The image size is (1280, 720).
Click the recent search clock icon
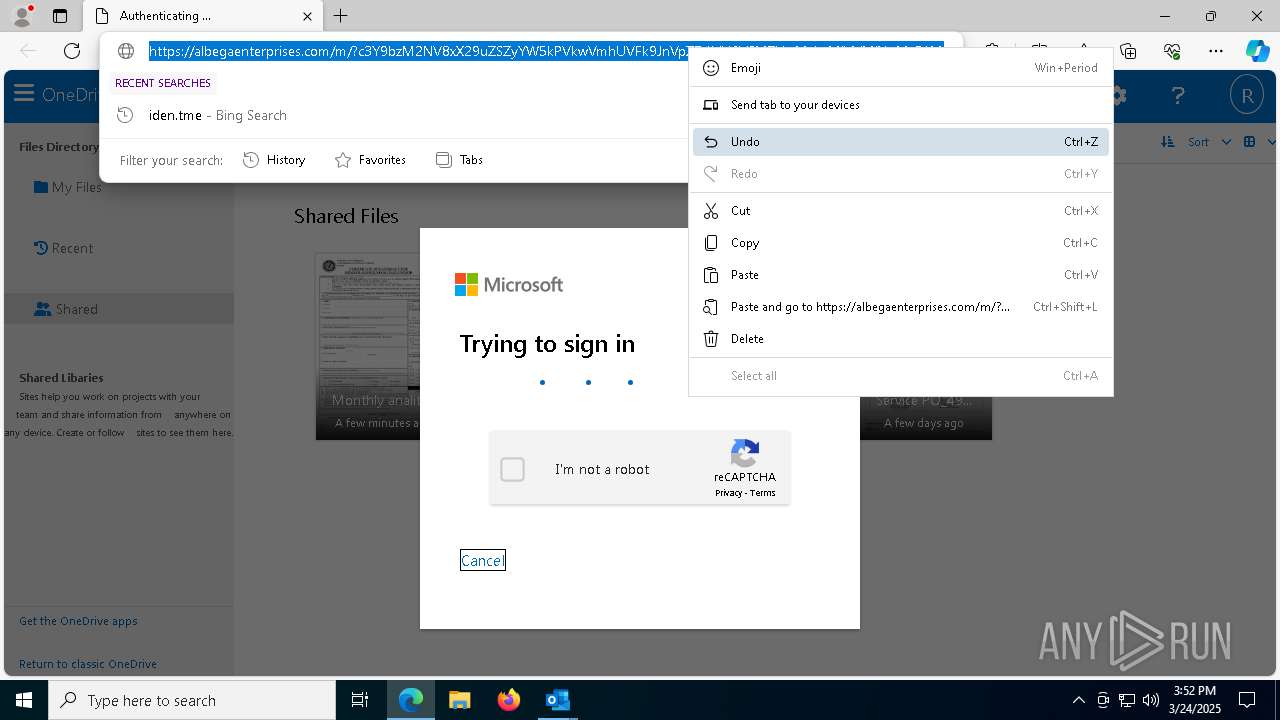click(x=125, y=115)
